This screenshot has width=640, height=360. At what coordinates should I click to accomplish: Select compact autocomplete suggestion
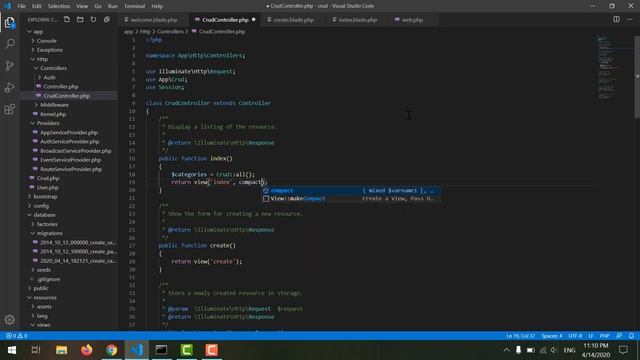351,191
